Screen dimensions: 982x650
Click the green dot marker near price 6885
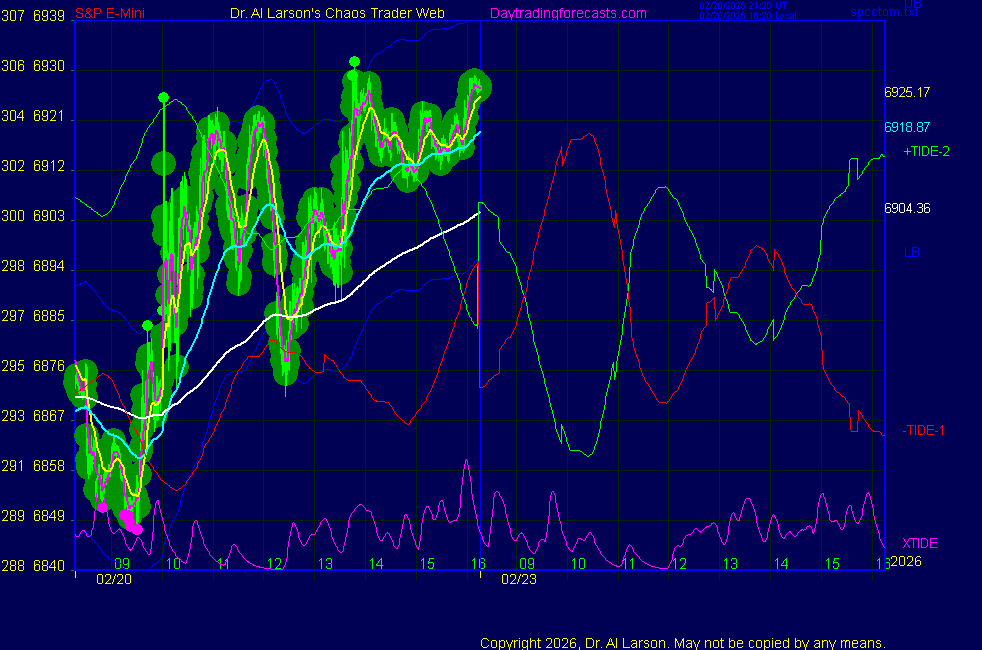[x=147, y=325]
